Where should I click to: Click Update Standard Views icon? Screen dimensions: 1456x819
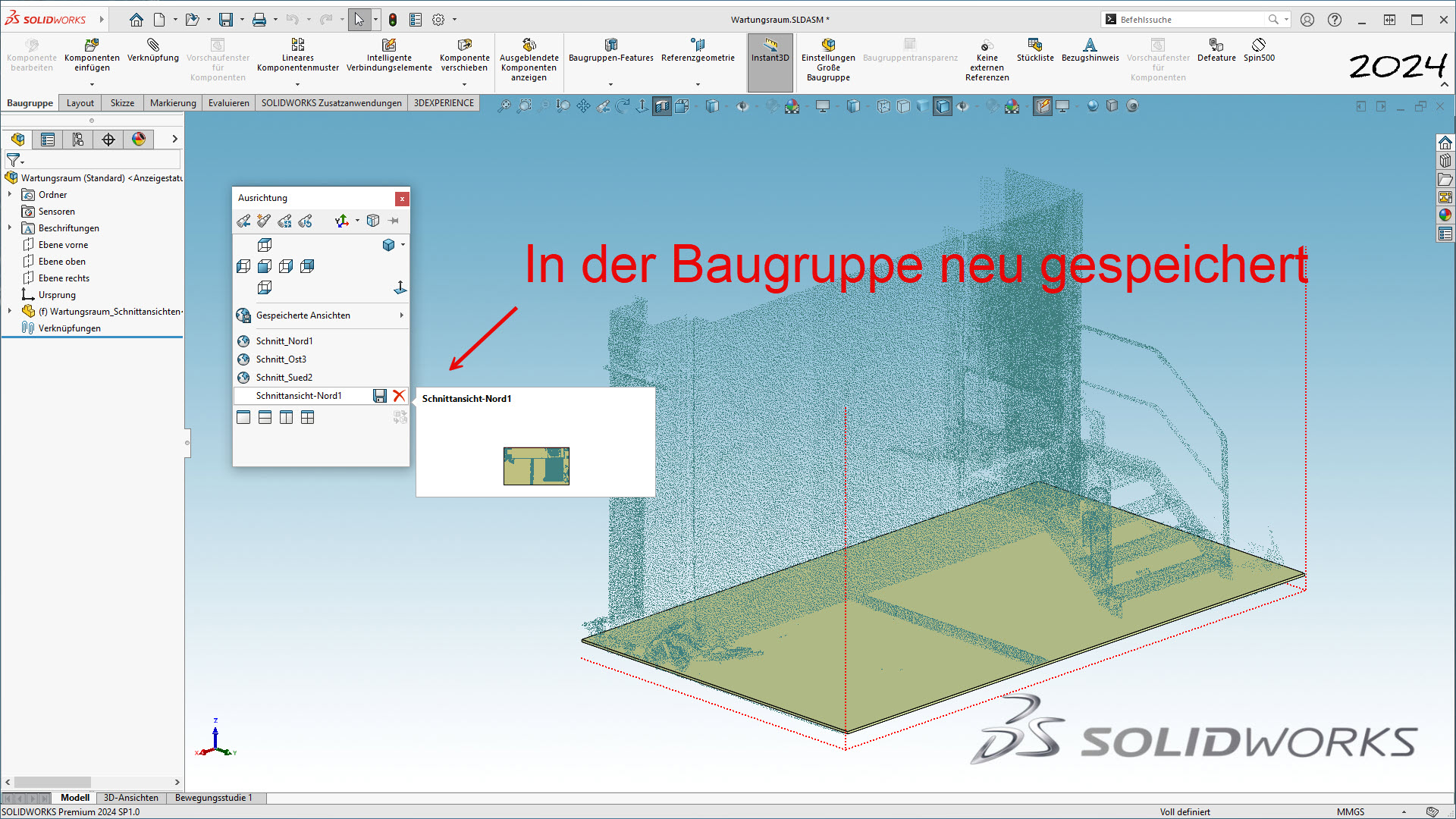285,221
